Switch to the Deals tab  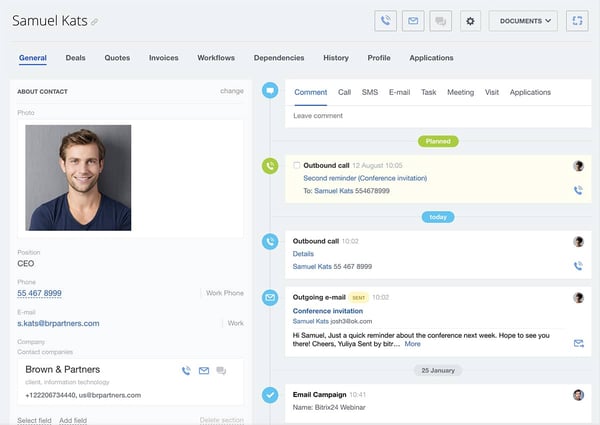tap(76, 58)
